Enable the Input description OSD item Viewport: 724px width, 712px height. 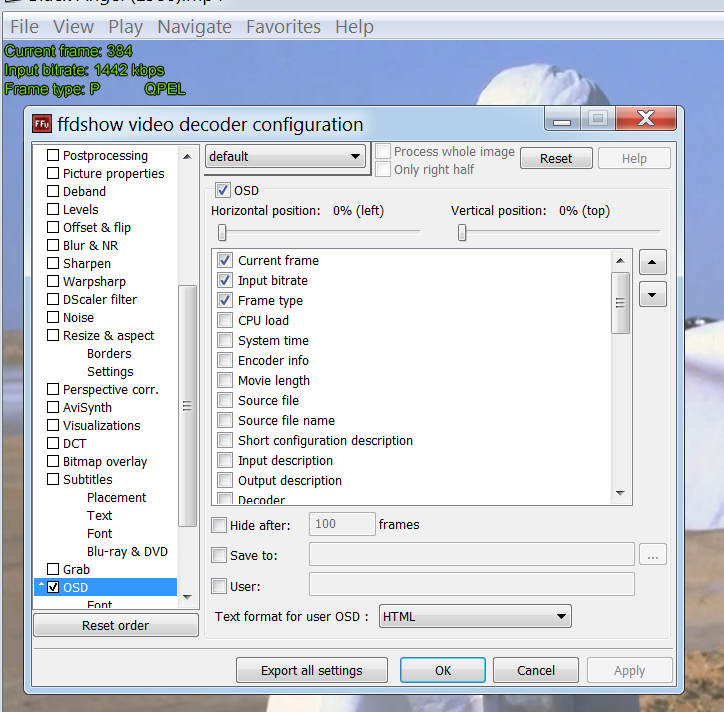pos(225,460)
